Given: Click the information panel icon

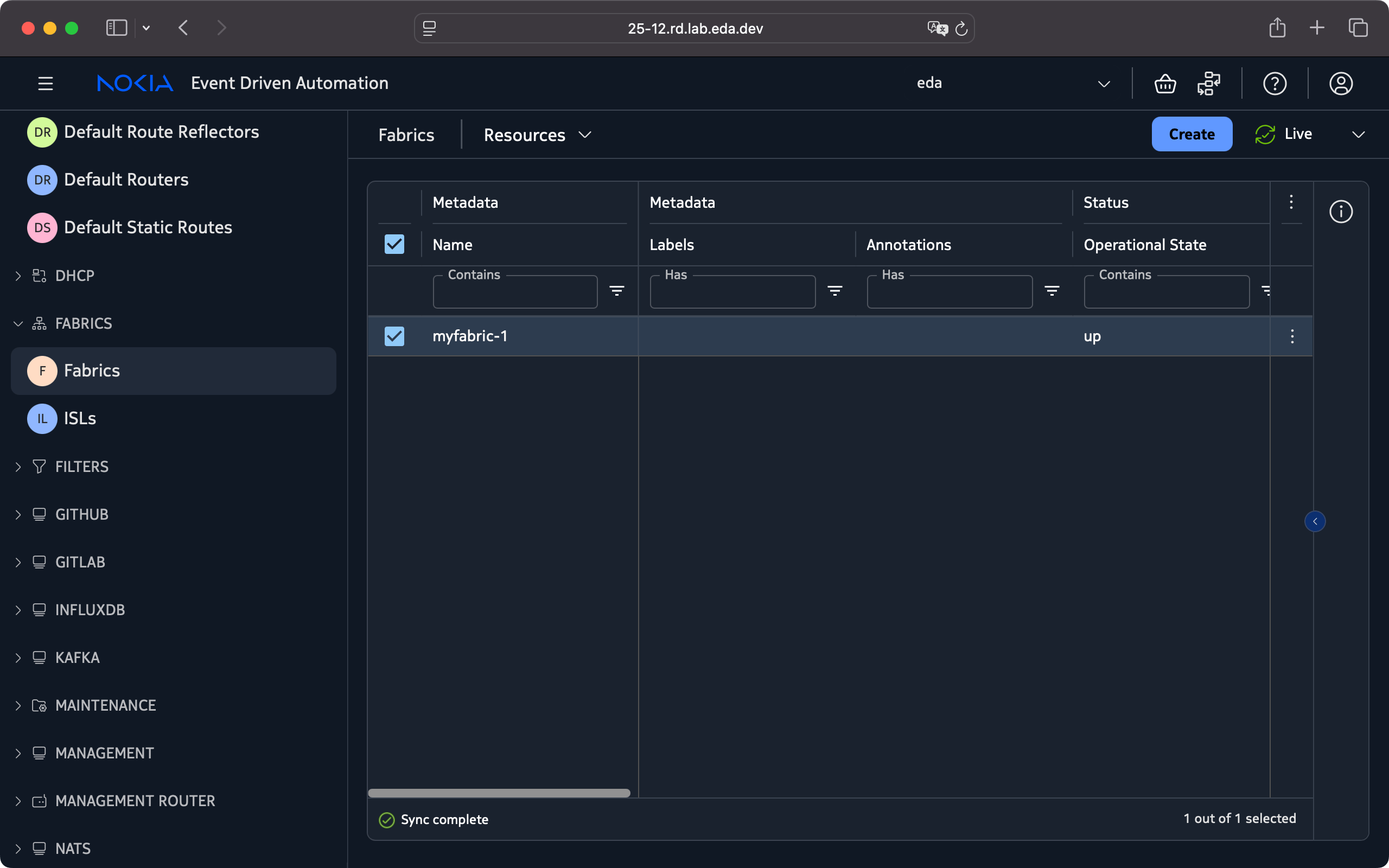Looking at the screenshot, I should click(1340, 212).
